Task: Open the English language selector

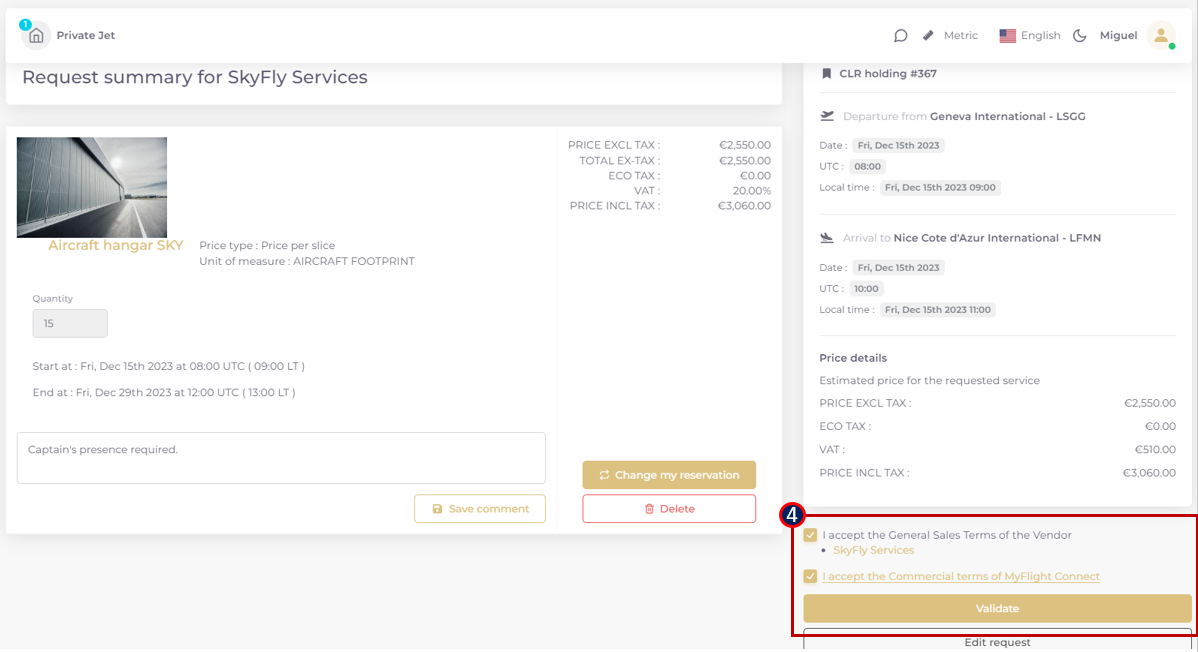Action: point(1030,36)
